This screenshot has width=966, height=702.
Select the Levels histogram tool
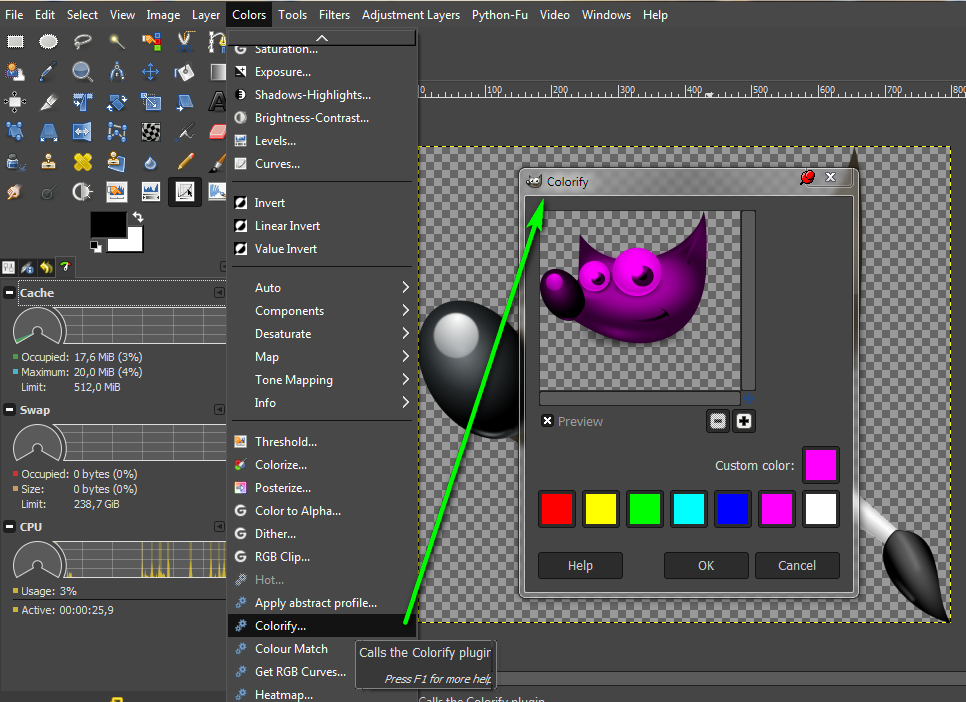pos(151,192)
